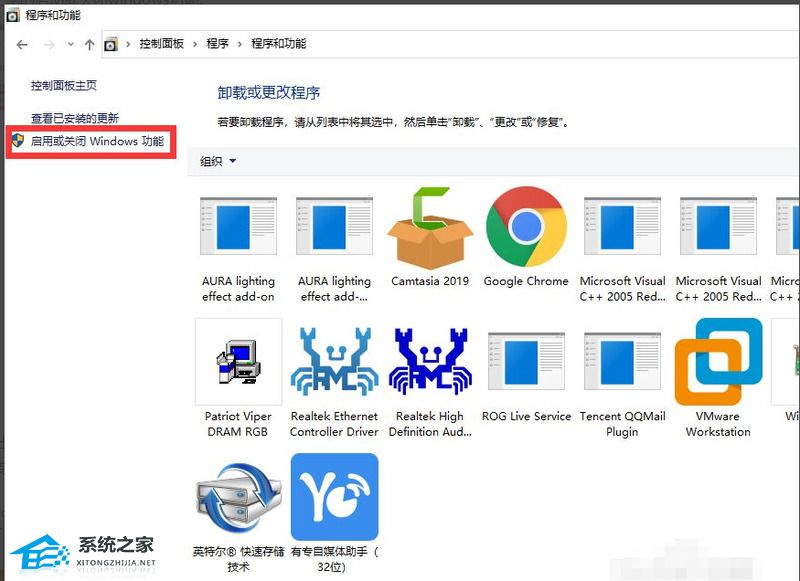The width and height of the screenshot is (800, 581).
Task: Click the VMware Workstation label text
Action: [718, 424]
